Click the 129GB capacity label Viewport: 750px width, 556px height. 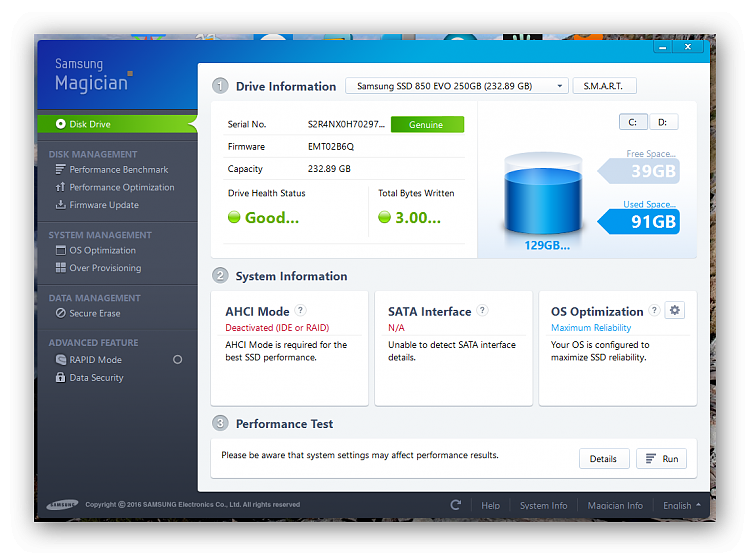coord(547,245)
